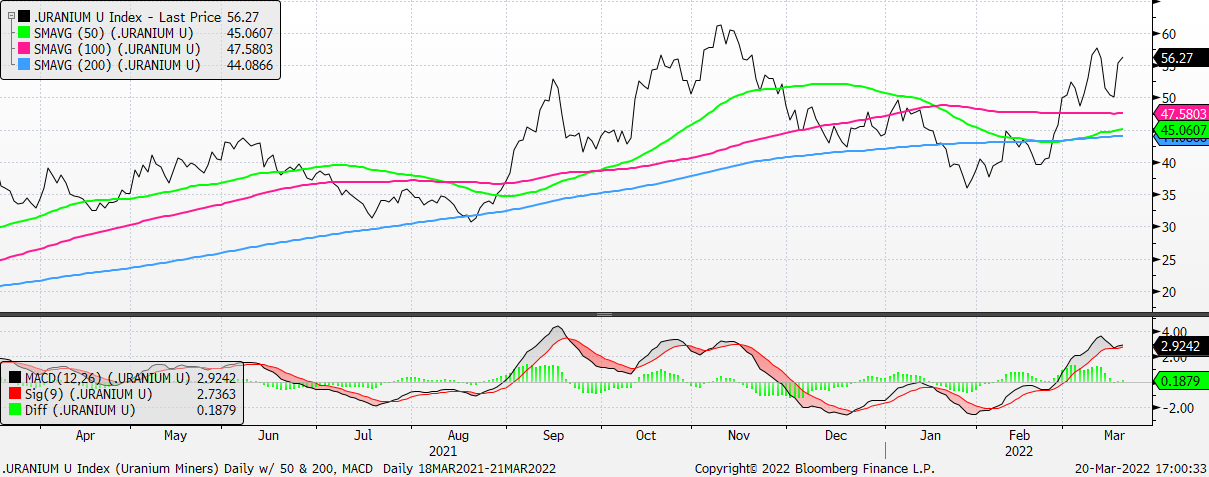The height and width of the screenshot is (477, 1209).
Task: Click the Feb label on the time axis
Action: 1019,437
